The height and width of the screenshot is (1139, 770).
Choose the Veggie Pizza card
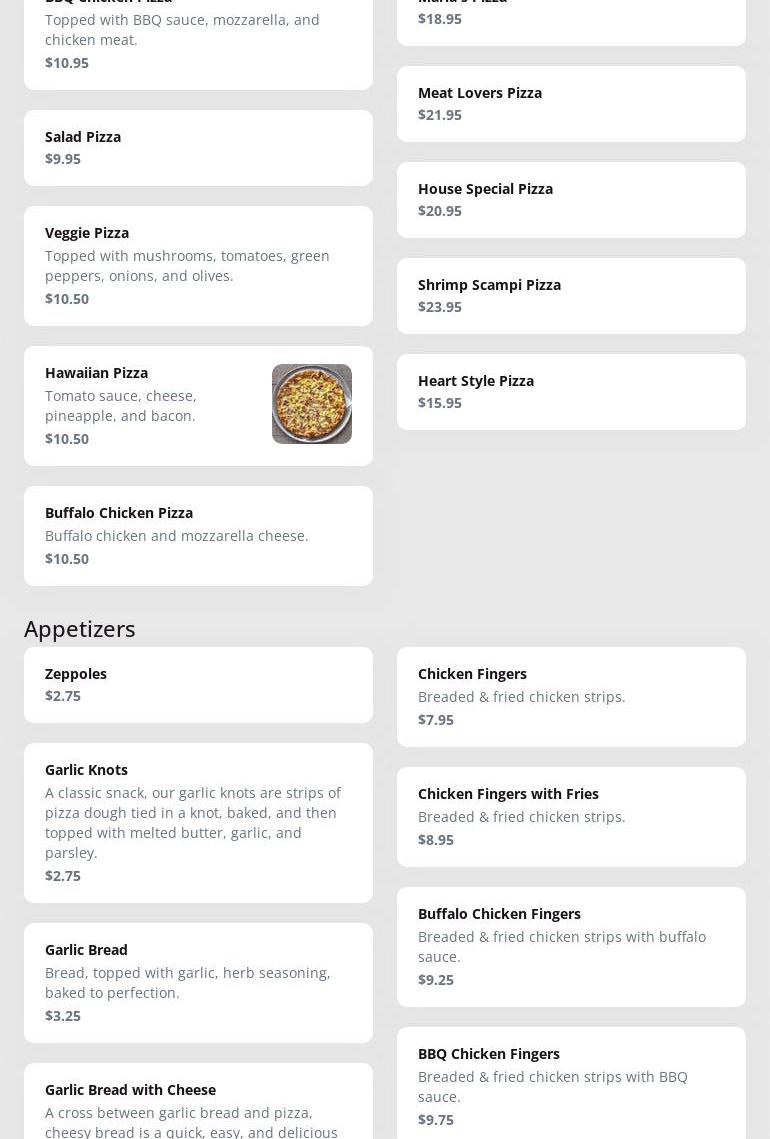(x=198, y=266)
